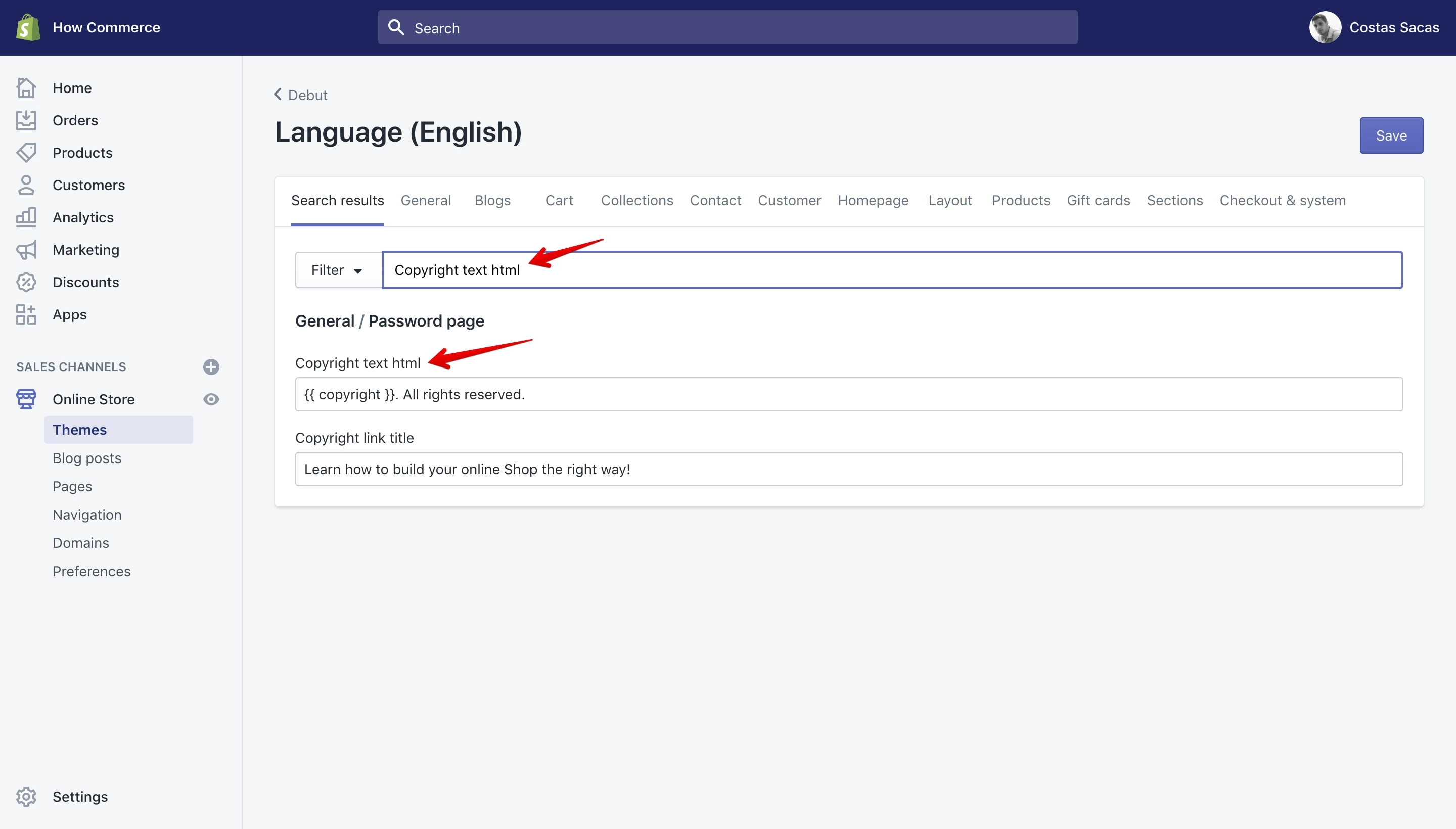The width and height of the screenshot is (1456, 829).
Task: Click the magnifier icon in search bar
Action: [396, 27]
